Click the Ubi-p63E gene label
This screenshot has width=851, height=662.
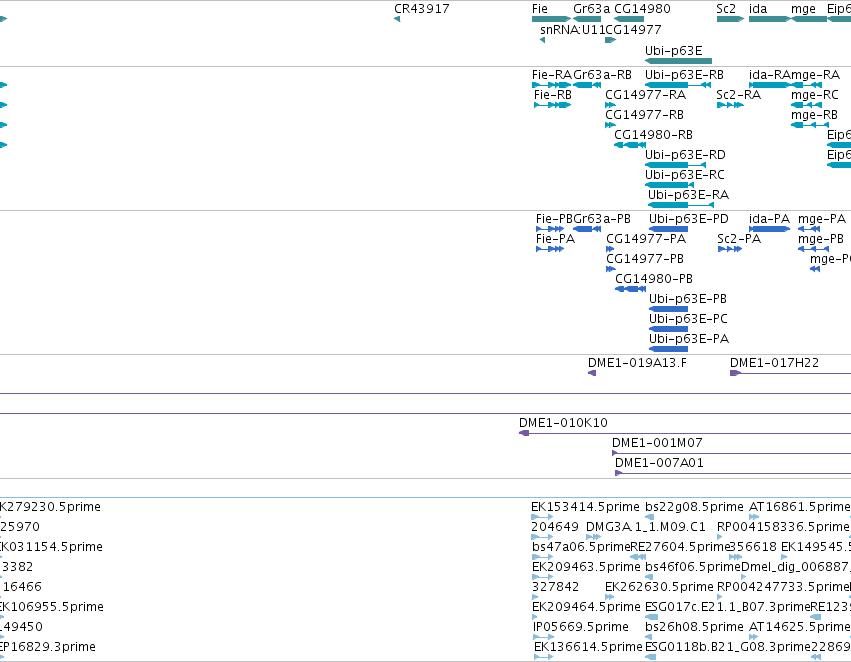[x=674, y=50]
